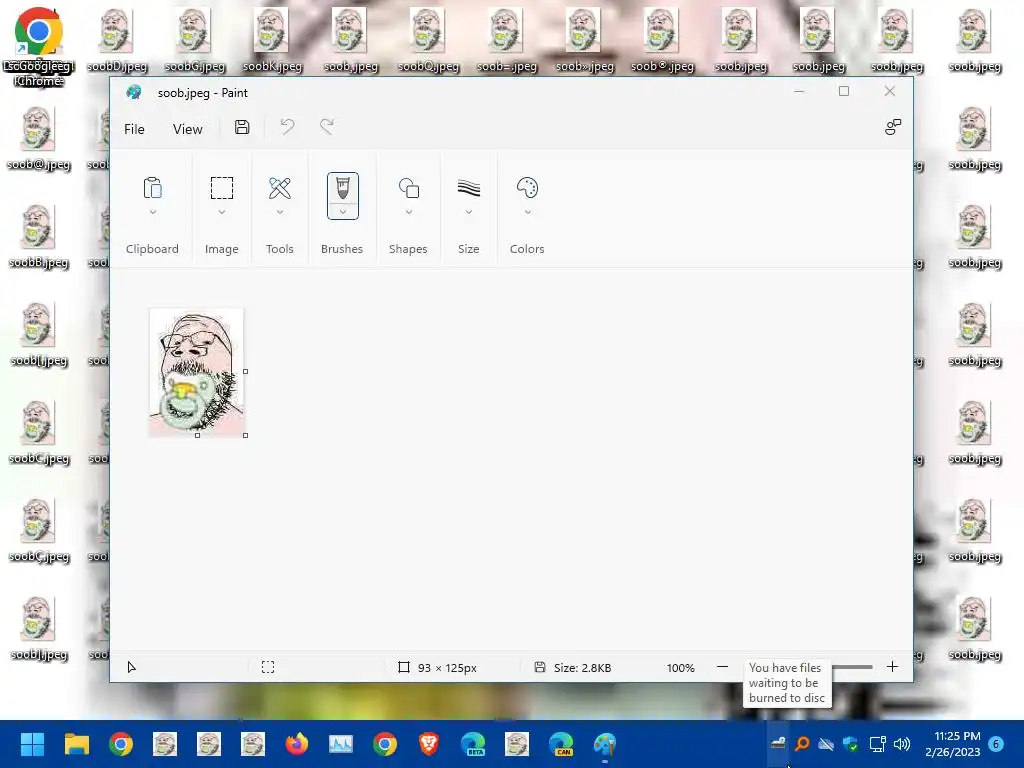Select the soobK.jpeg desktop file

[x=272, y=40]
